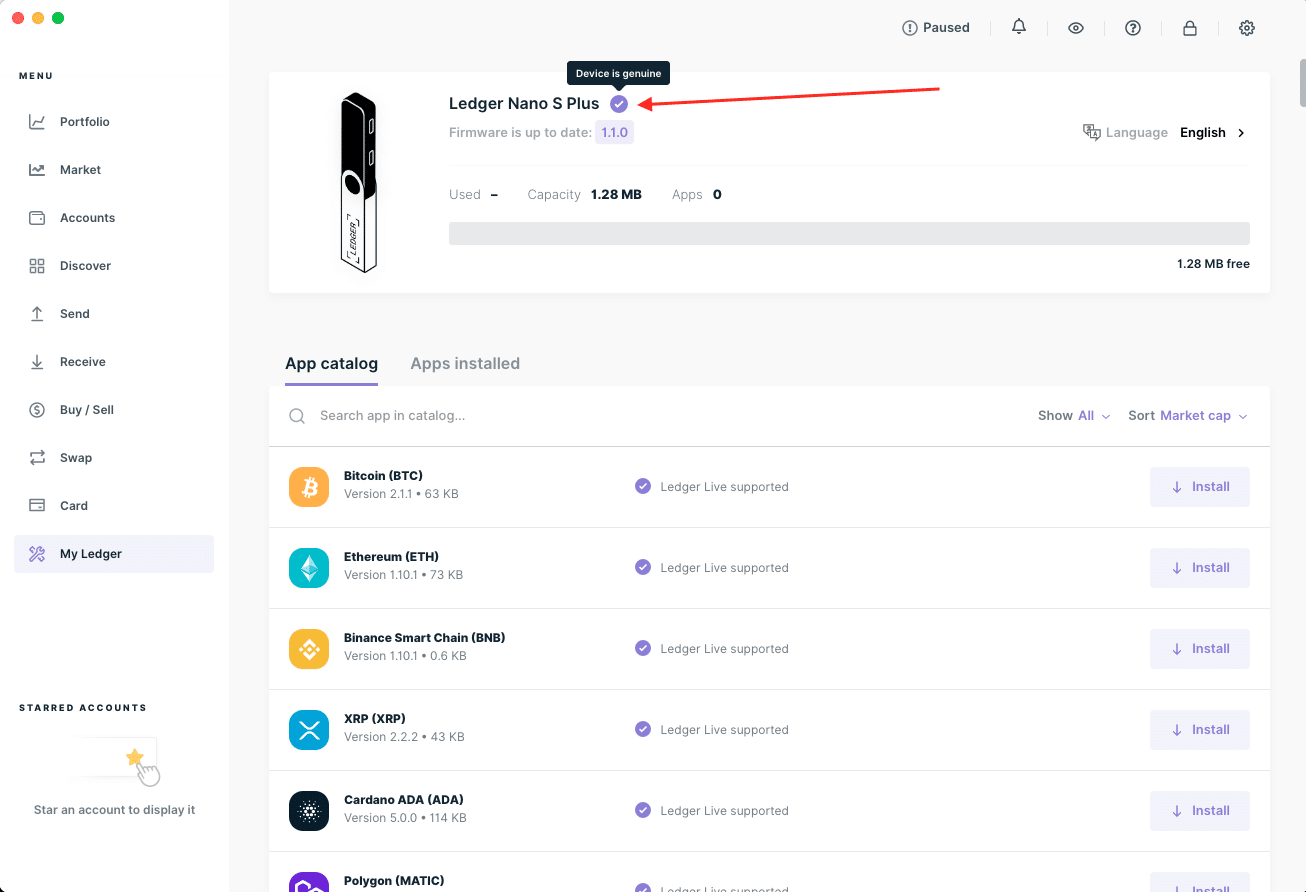Open Card in sidebar

[114, 506]
